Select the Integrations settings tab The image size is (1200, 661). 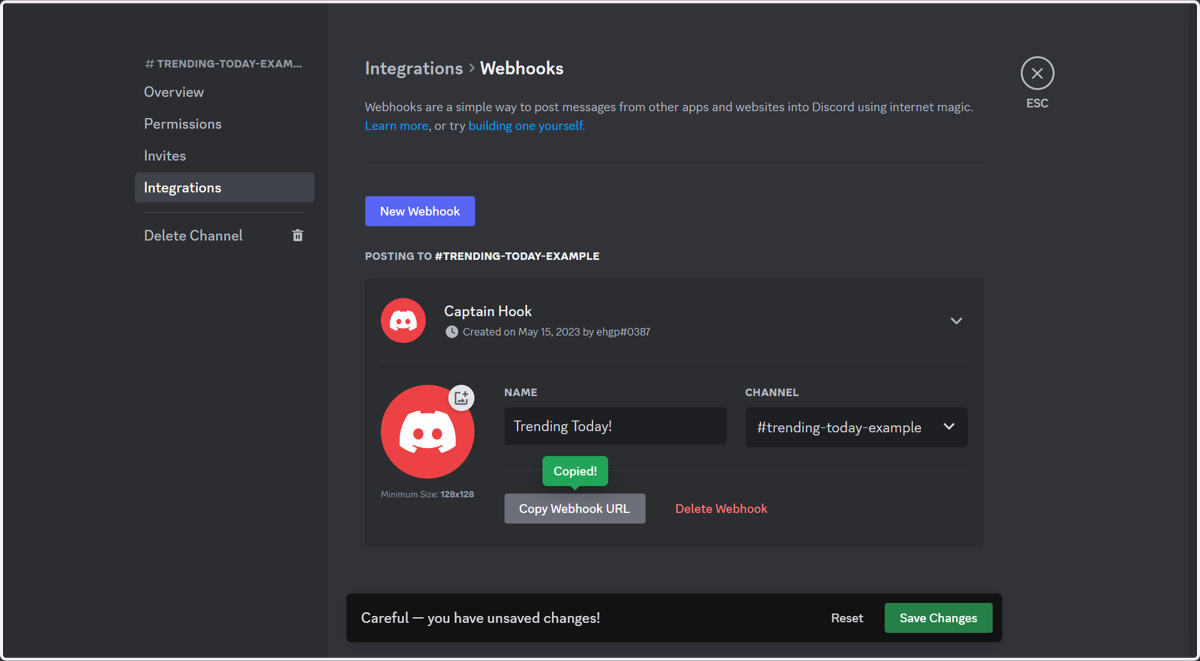pyautogui.click(x=225, y=188)
